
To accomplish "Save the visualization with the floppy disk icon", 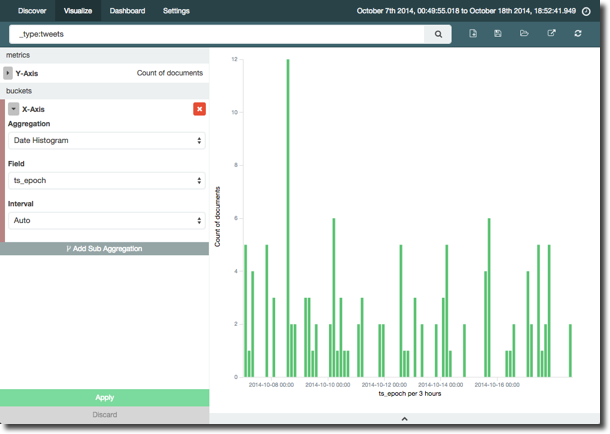I will [x=498, y=34].
